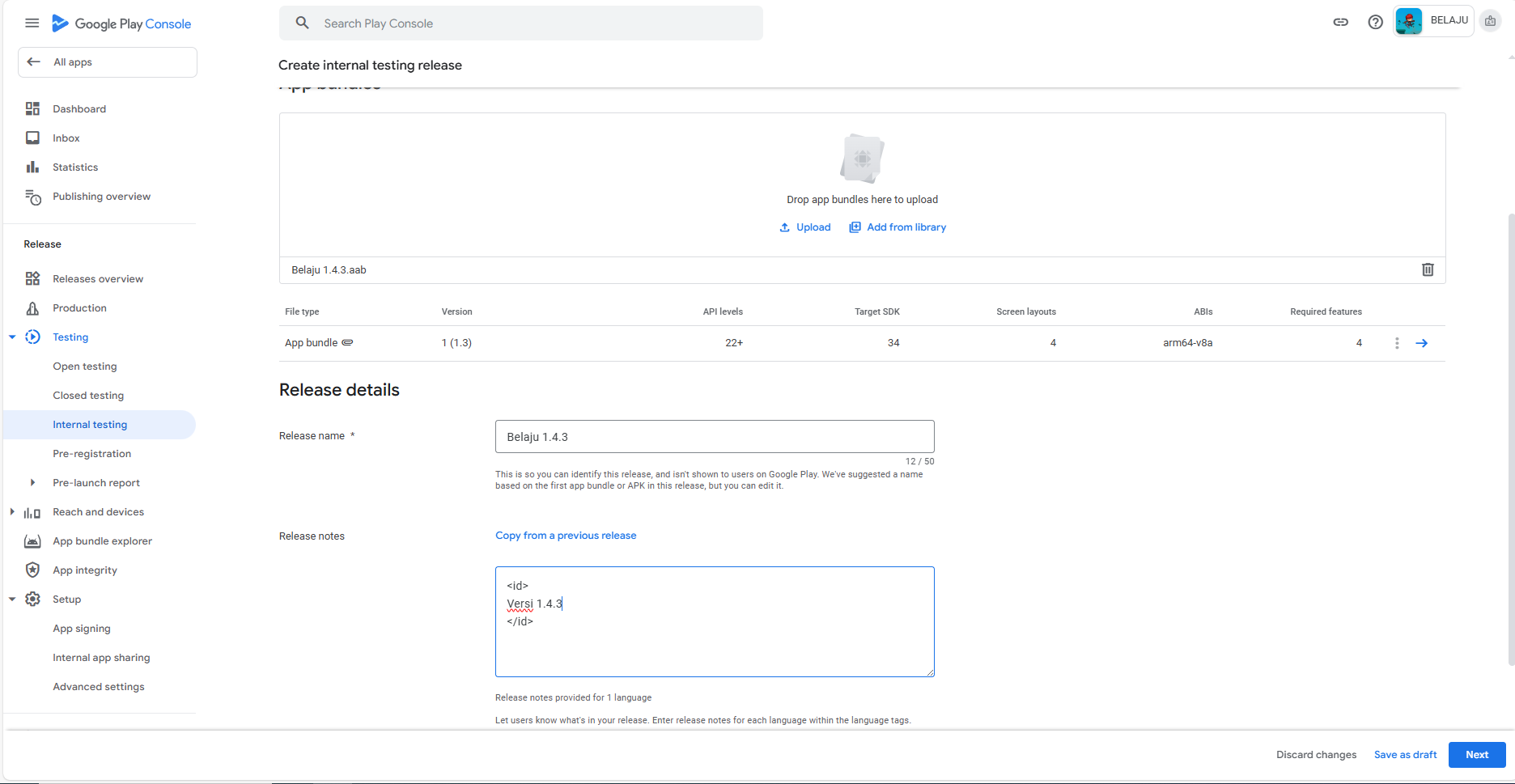Collapse the Setup section
Screen dimensions: 1515x784
pyautogui.click(x=12, y=600)
